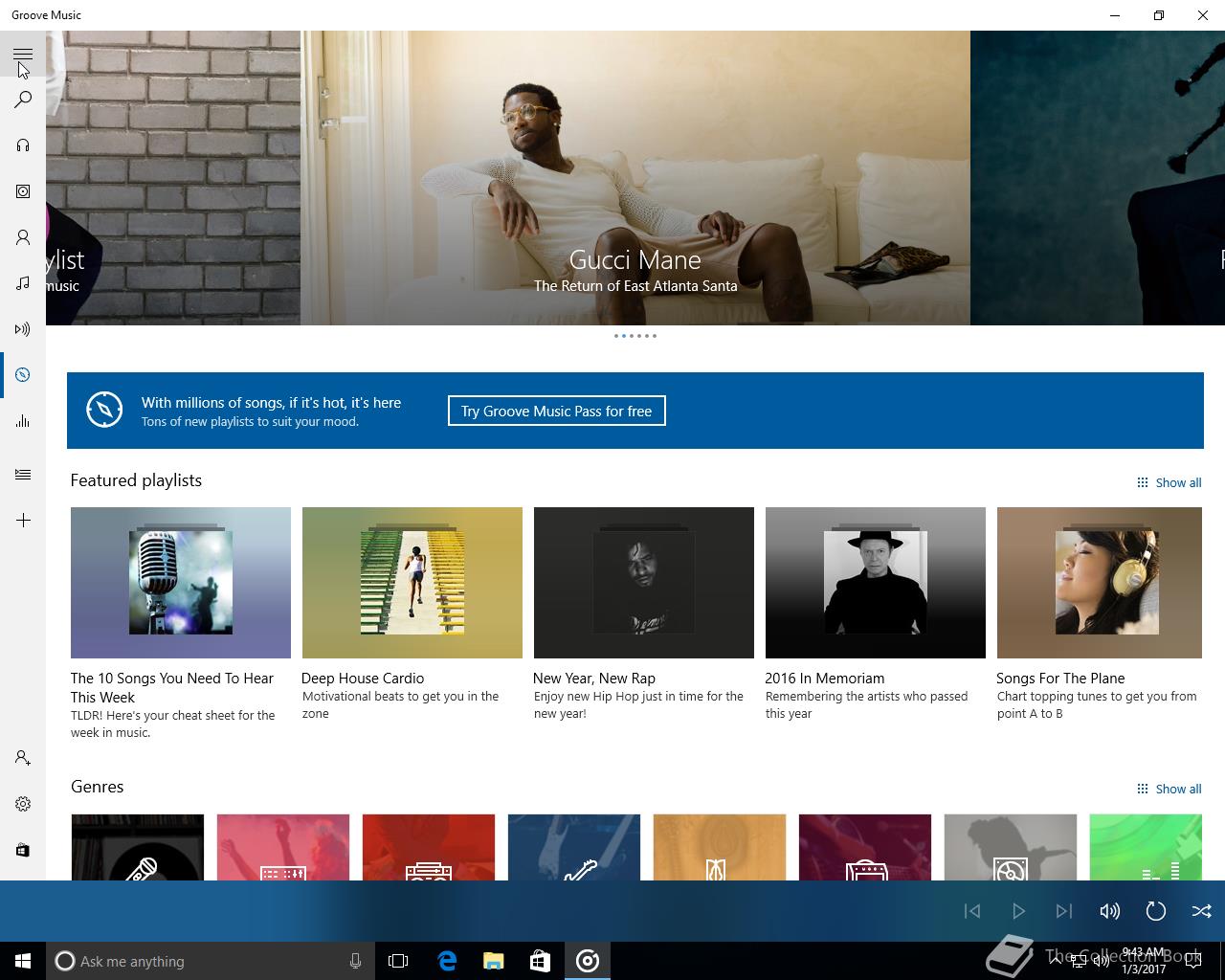This screenshot has height=980, width=1225.
Task: Open the 10 Songs You Need To Hear playlist thumbnail
Action: (x=181, y=583)
